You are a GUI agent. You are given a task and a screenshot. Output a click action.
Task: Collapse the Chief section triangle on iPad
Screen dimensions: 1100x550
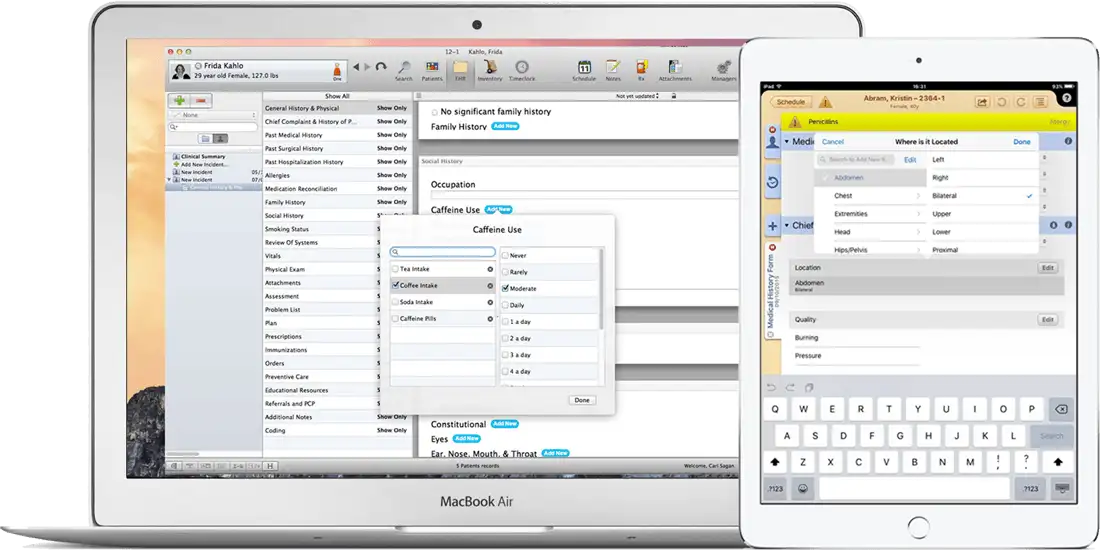(x=787, y=226)
